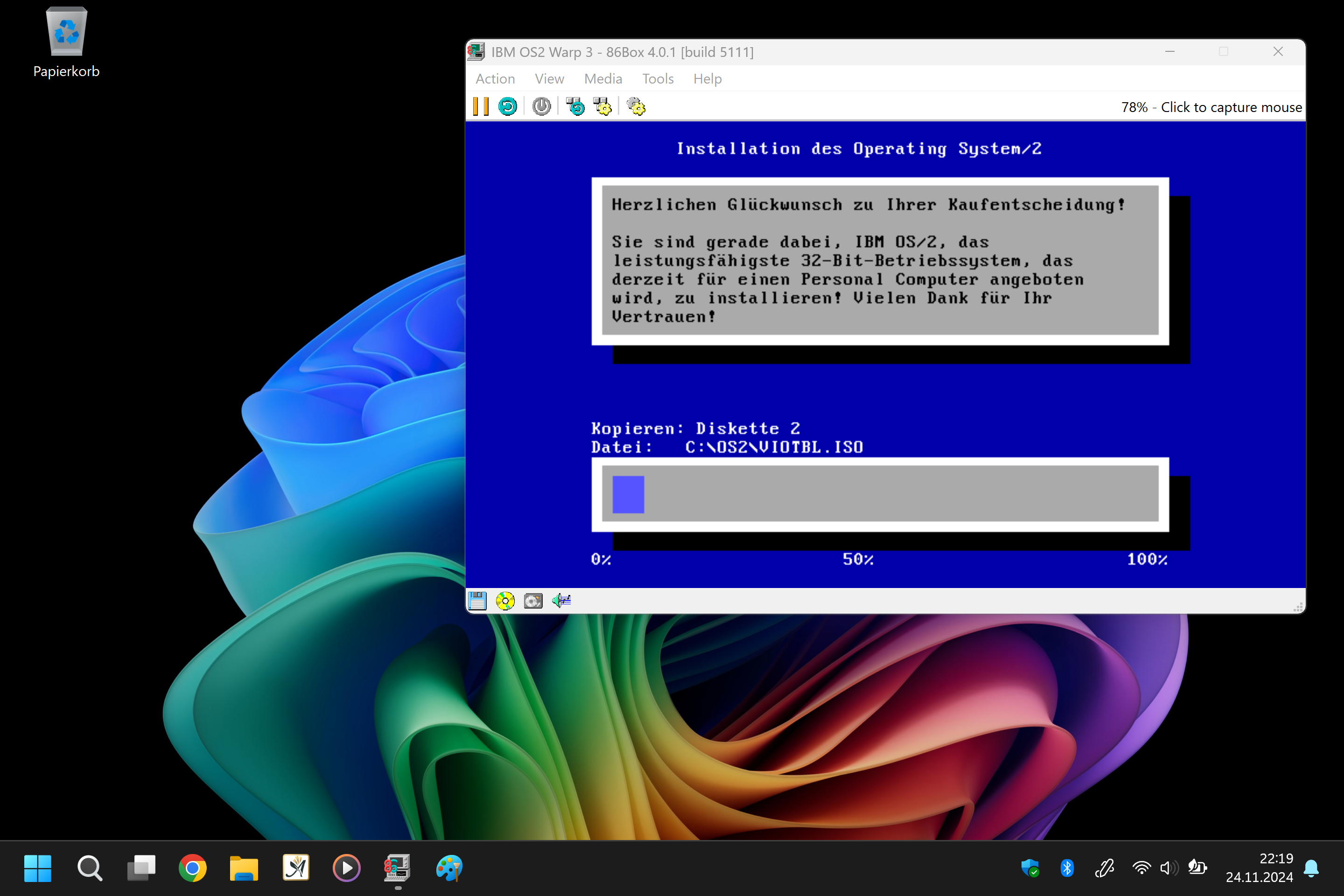This screenshot has width=1344, height=896.
Task: Open the Media menu
Action: pyautogui.click(x=603, y=79)
